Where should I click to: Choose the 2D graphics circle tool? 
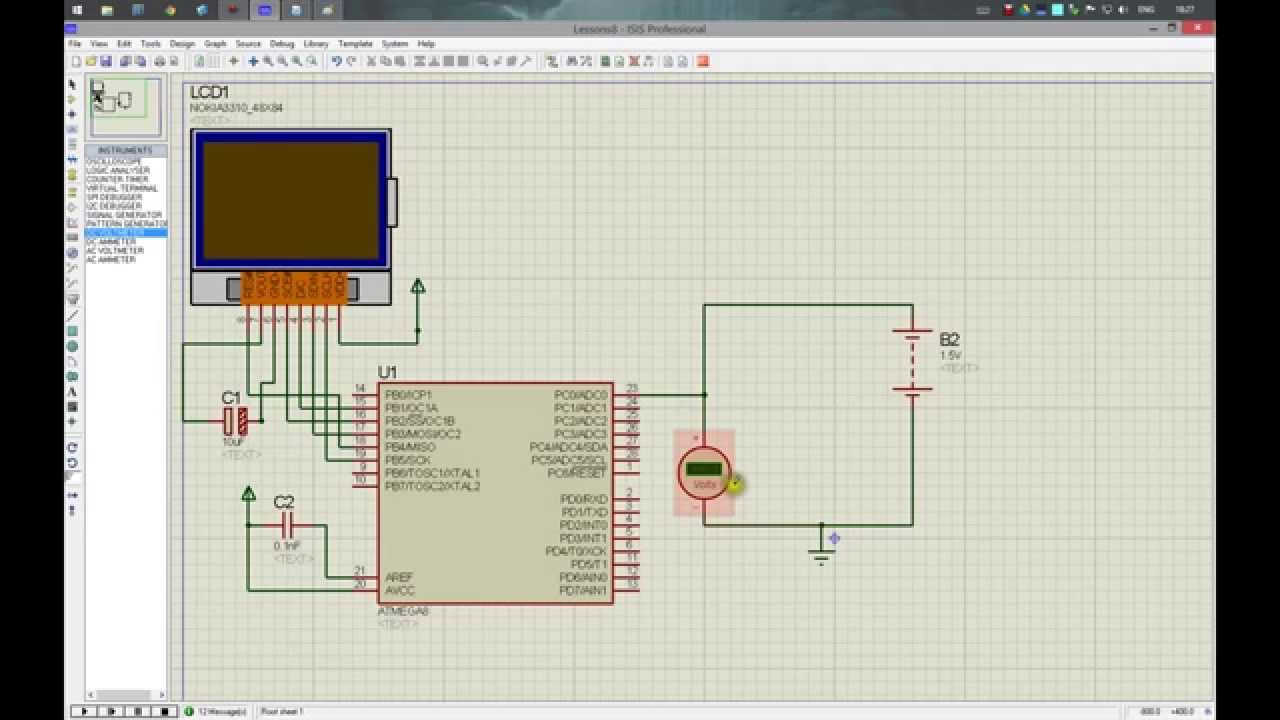point(72,346)
